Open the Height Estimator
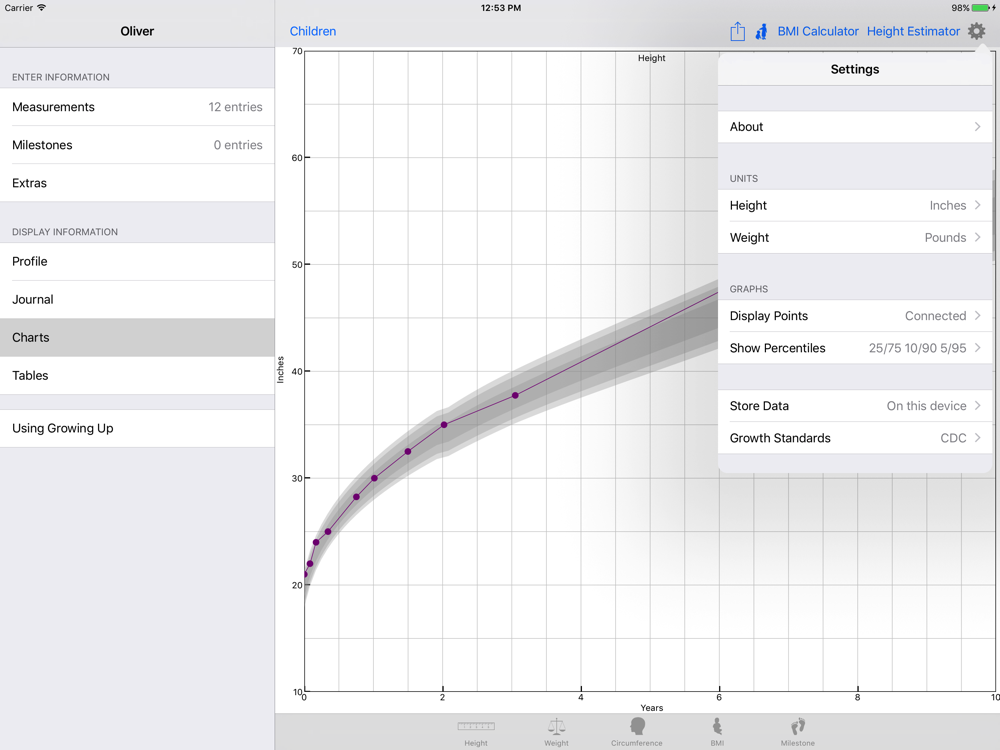Viewport: 1000px width, 750px height. point(913,31)
